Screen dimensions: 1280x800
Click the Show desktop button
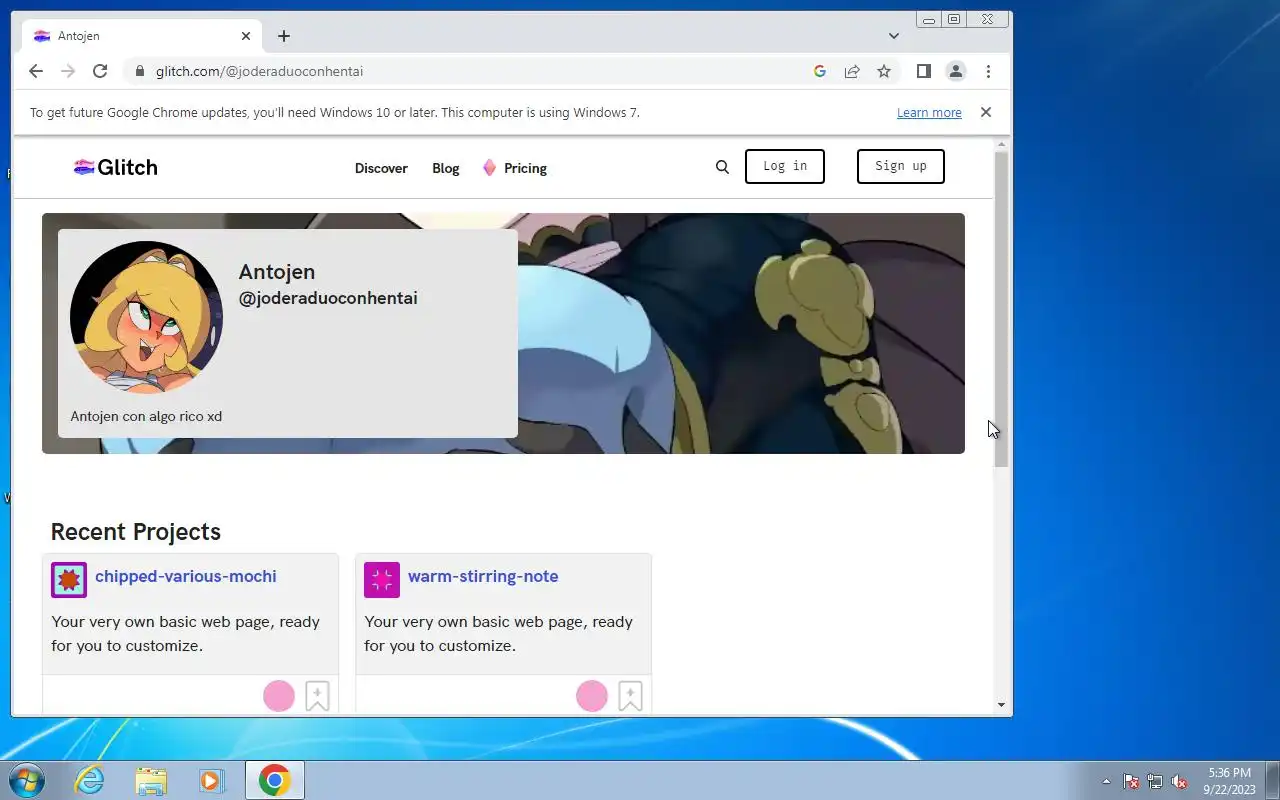[x=1272, y=780]
